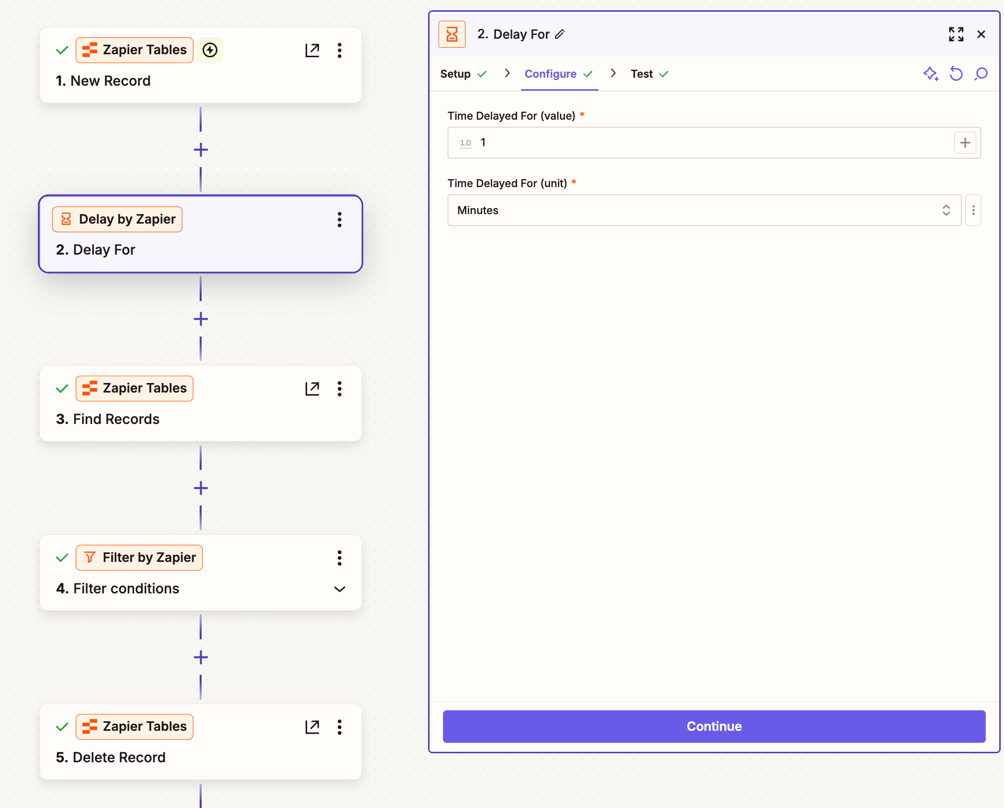Screen dimensions: 1004x808
Task: Open the Delete Record step's external link icon
Action: 312,727
